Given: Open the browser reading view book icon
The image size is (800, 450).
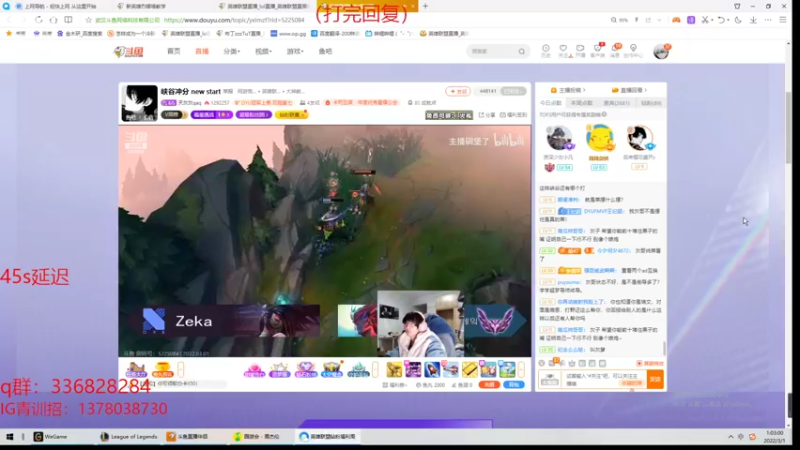Looking at the screenshot, I should pos(68,20).
